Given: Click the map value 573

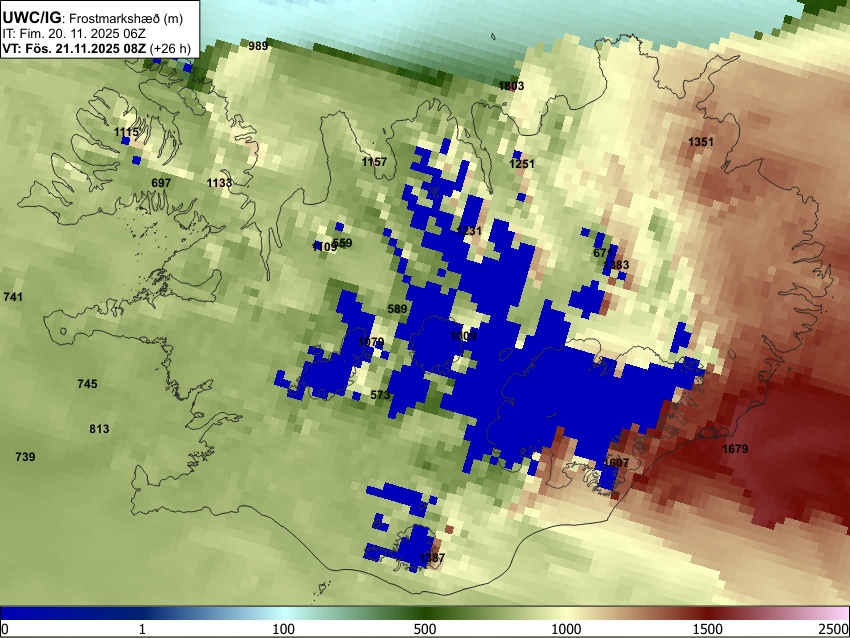Looking at the screenshot, I should click(380, 395).
